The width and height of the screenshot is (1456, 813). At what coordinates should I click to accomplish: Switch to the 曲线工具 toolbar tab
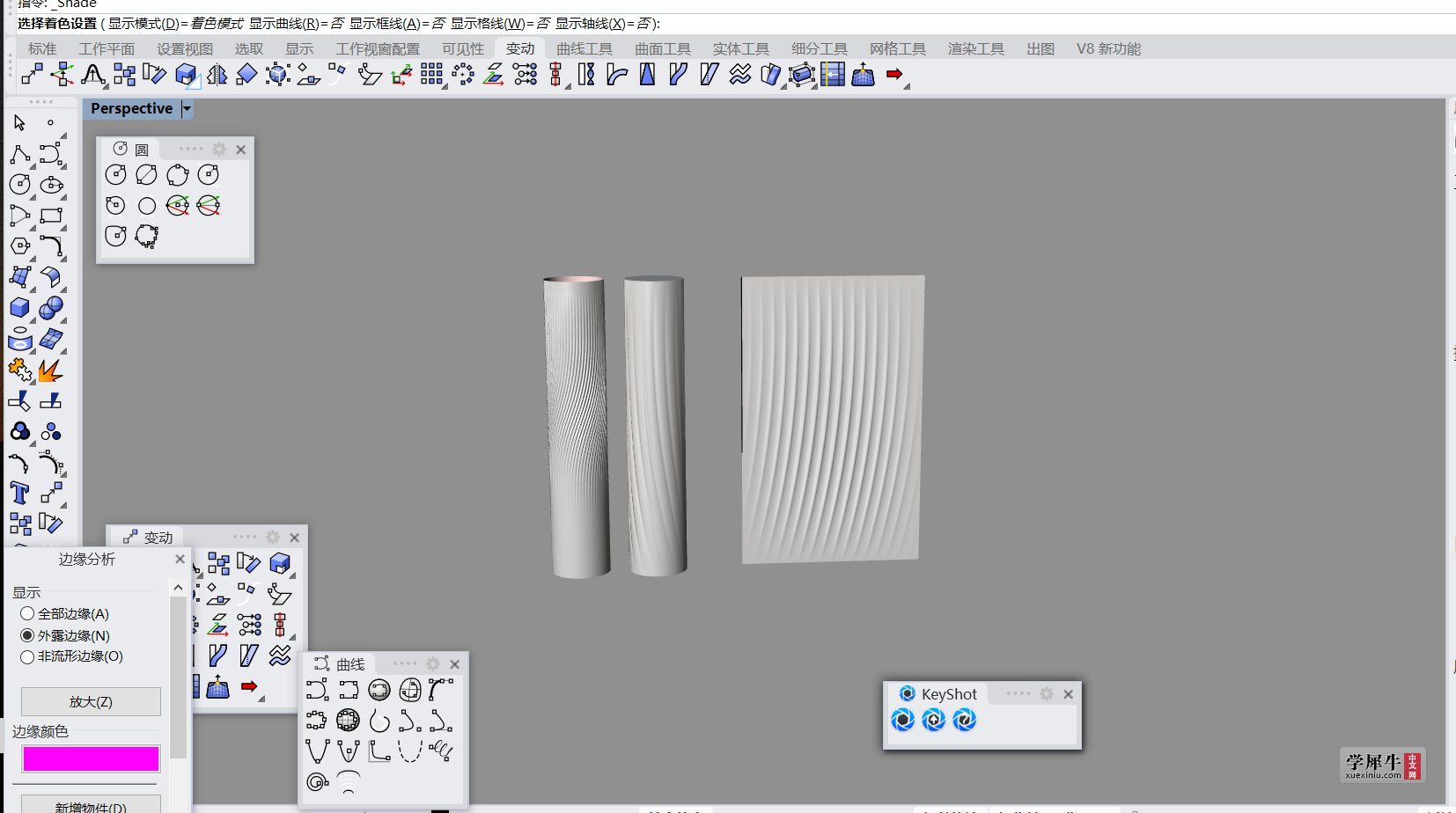point(585,48)
